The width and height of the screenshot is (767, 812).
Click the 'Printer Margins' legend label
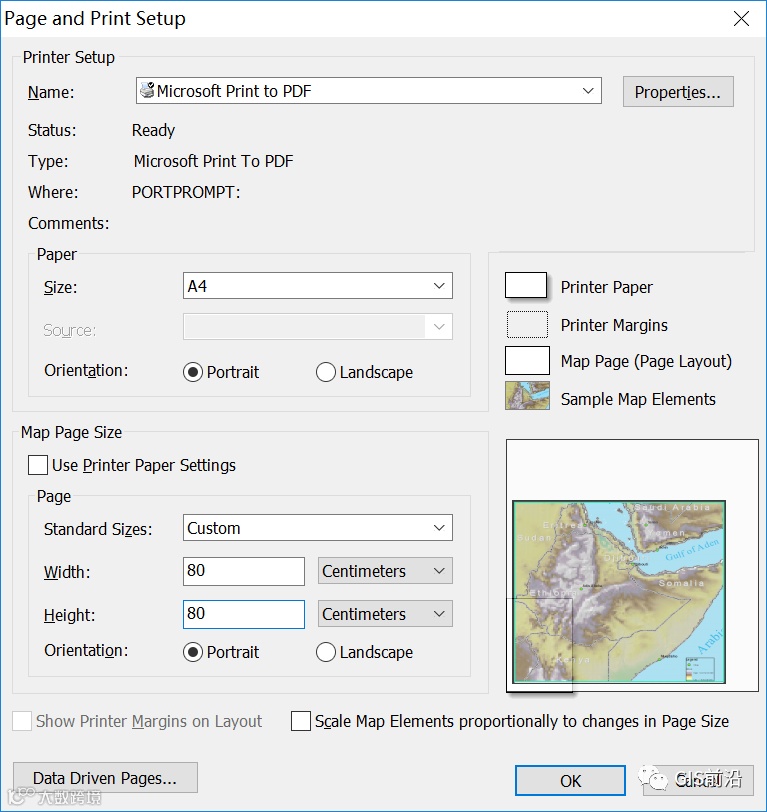[614, 325]
